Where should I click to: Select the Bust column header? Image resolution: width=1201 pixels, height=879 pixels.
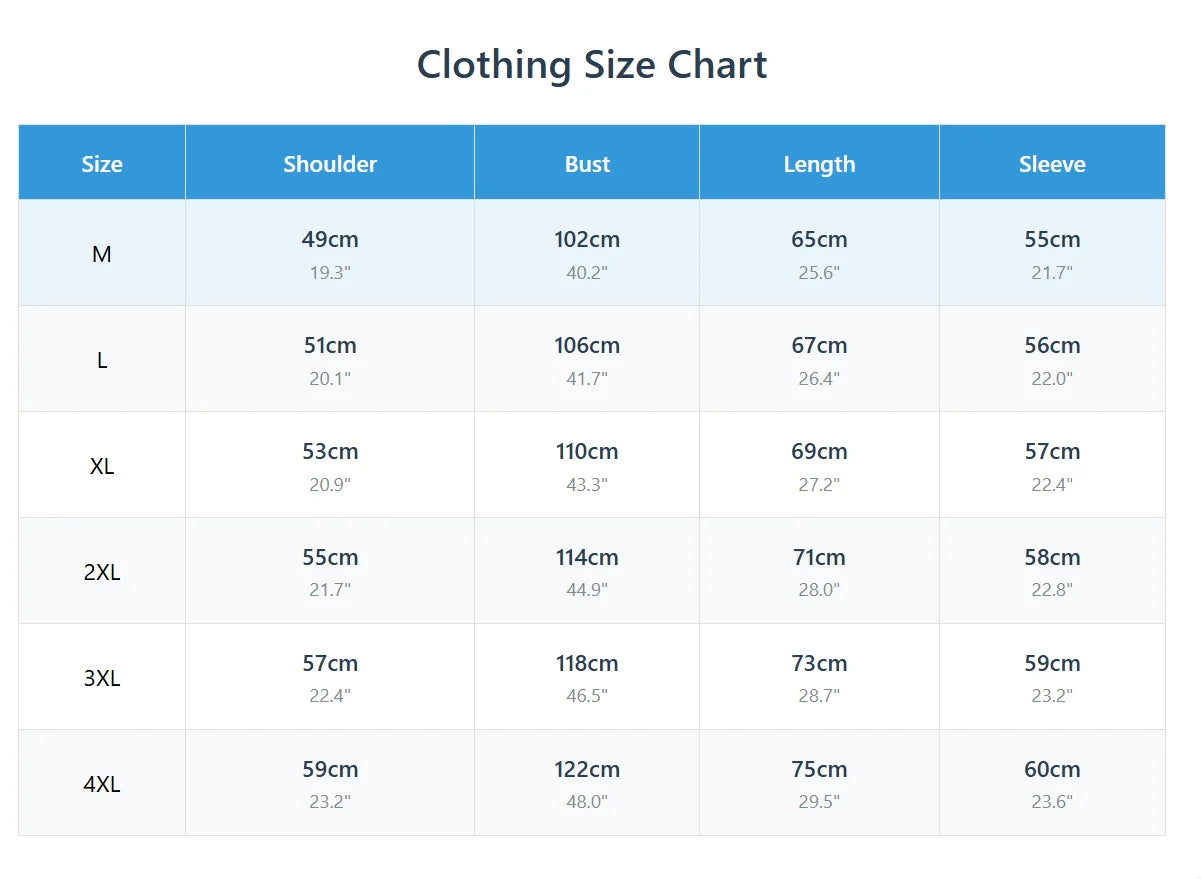coord(587,164)
